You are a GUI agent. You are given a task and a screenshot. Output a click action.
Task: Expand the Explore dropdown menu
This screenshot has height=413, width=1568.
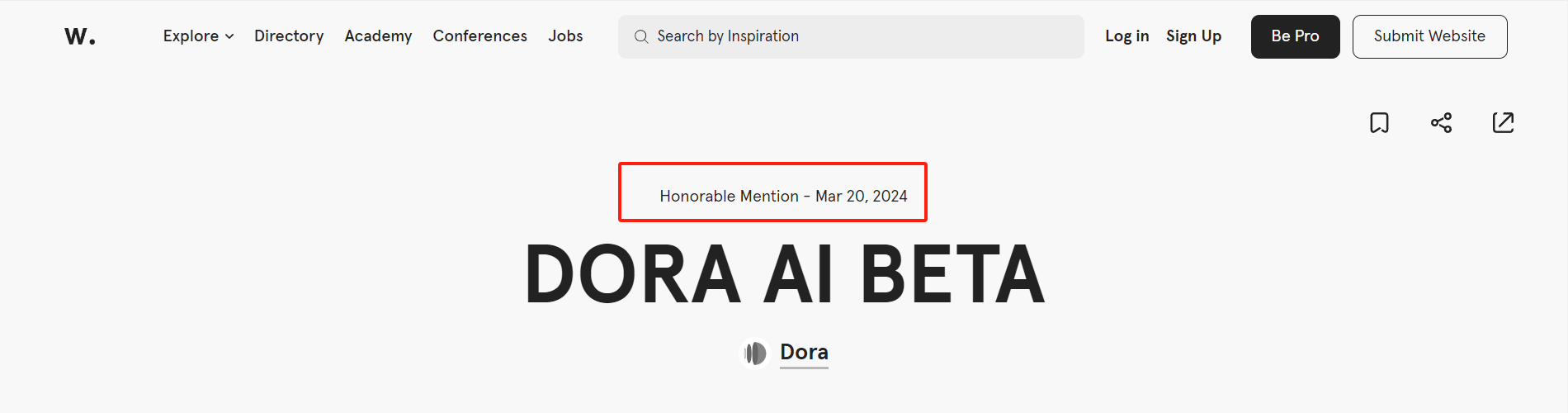pos(199,36)
